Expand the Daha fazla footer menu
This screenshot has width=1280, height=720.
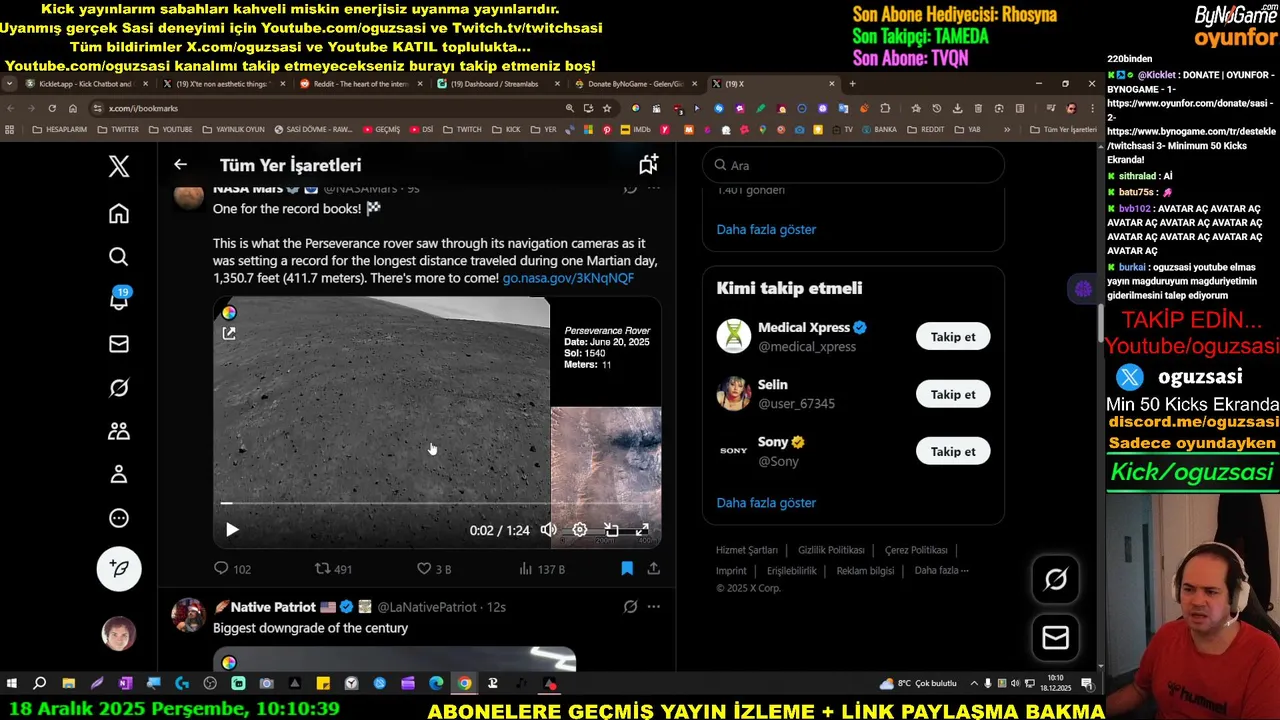tap(941, 570)
